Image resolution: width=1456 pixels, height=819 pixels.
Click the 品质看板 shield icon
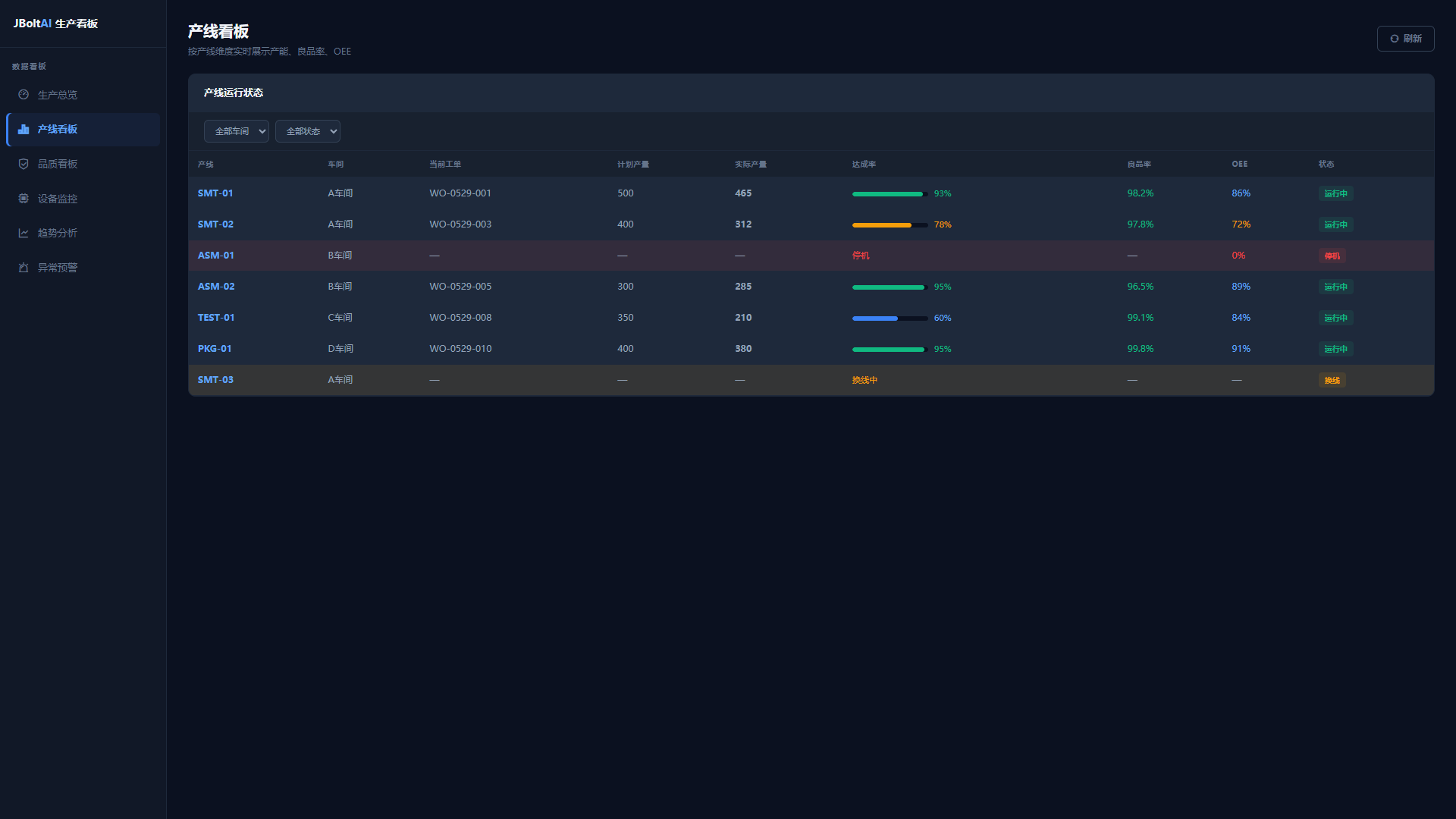[x=24, y=164]
